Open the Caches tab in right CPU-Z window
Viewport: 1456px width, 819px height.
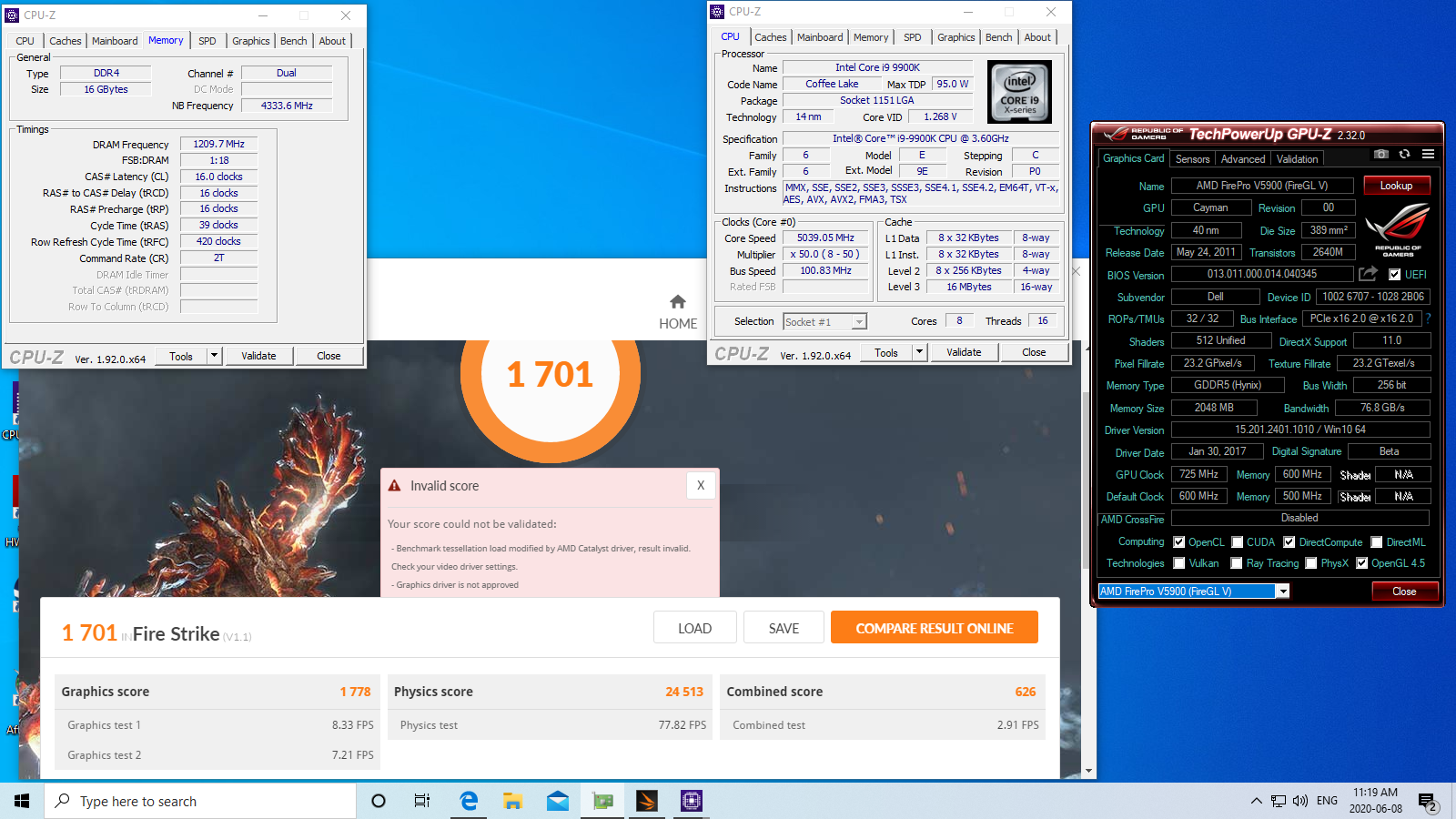pyautogui.click(x=770, y=37)
